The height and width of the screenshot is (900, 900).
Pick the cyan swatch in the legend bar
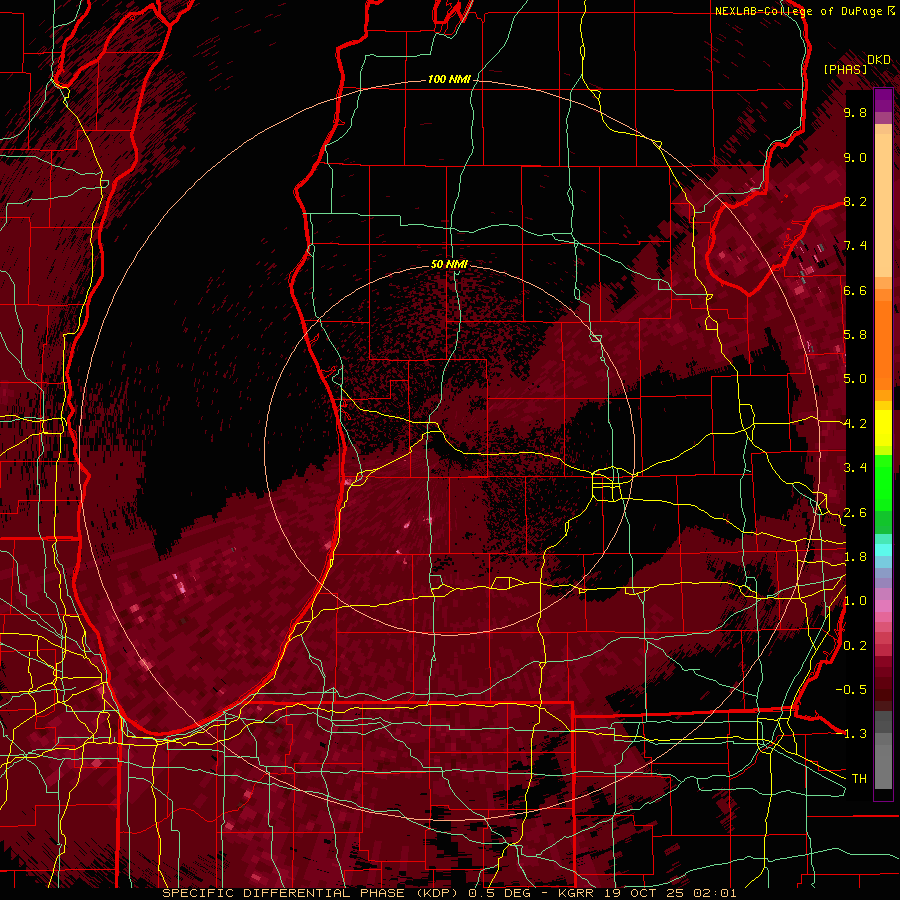coord(883,550)
